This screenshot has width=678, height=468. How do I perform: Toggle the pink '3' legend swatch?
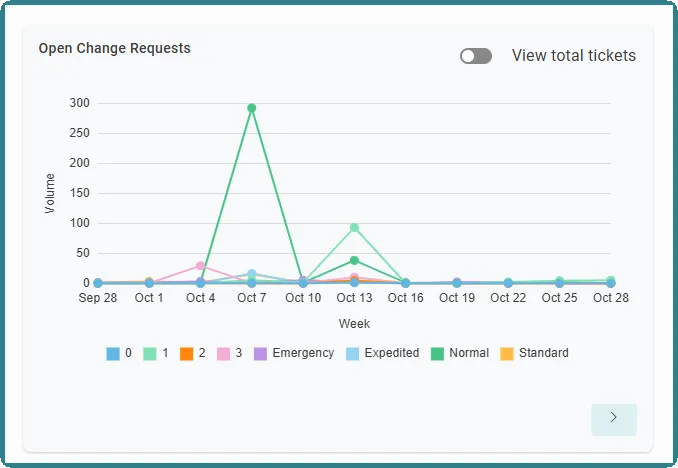point(223,353)
